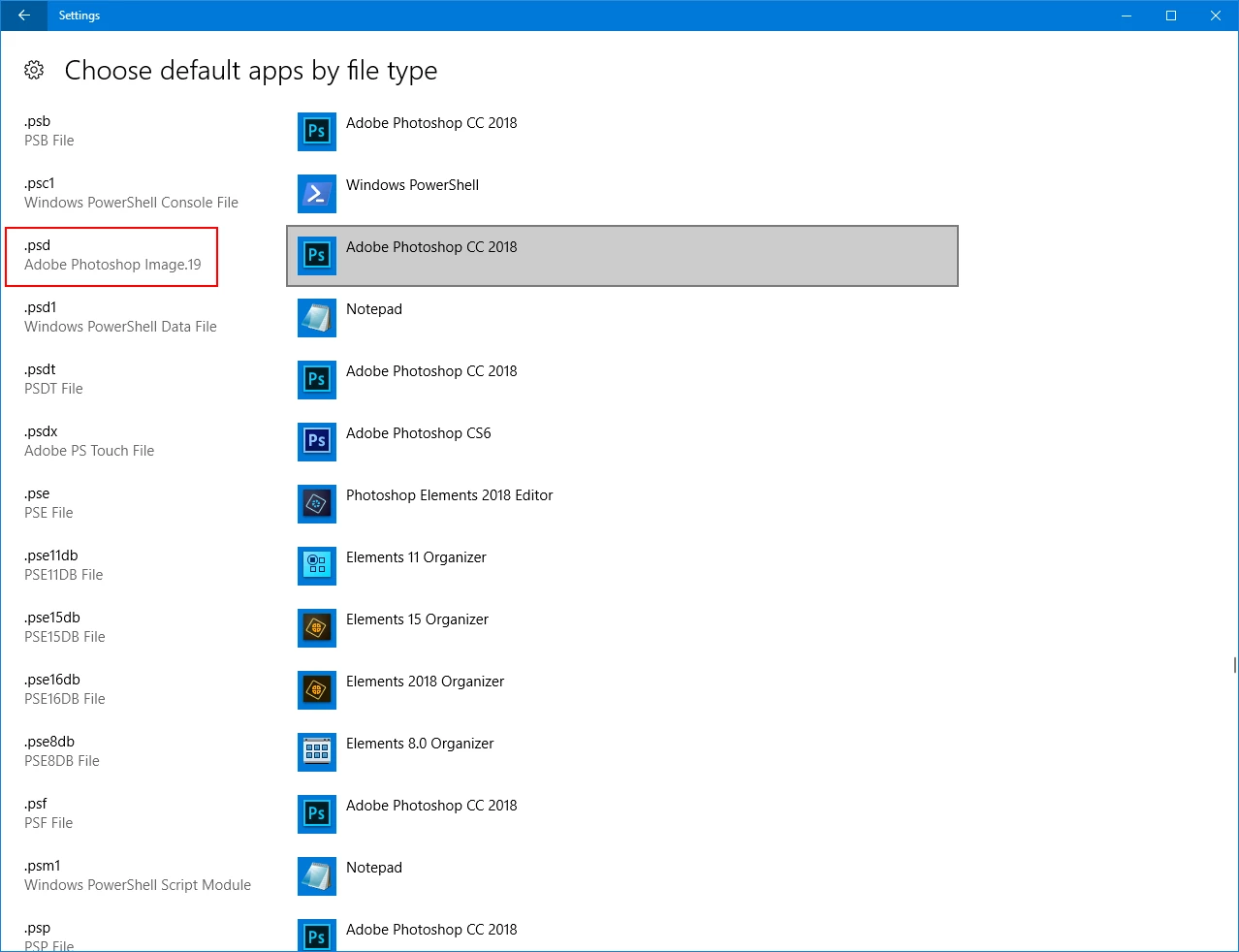Click the .psd extension label
Viewport: 1239px width, 952px height.
[x=37, y=245]
